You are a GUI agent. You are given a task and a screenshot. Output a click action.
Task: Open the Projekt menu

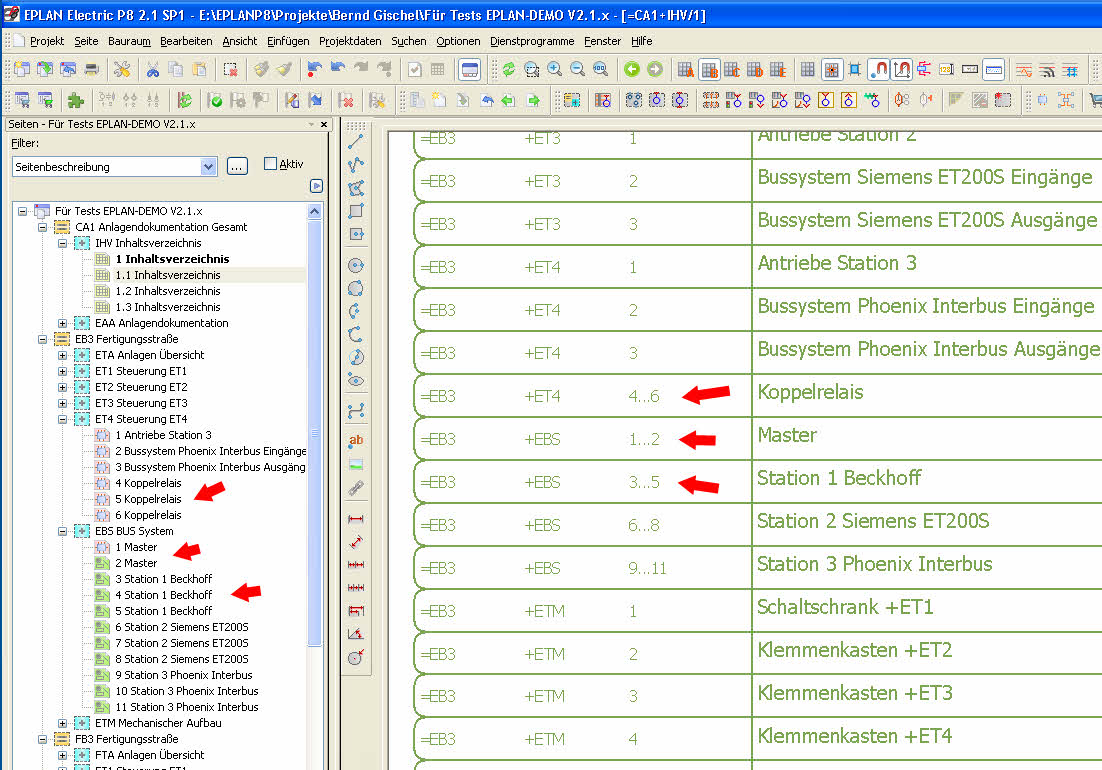coord(47,41)
